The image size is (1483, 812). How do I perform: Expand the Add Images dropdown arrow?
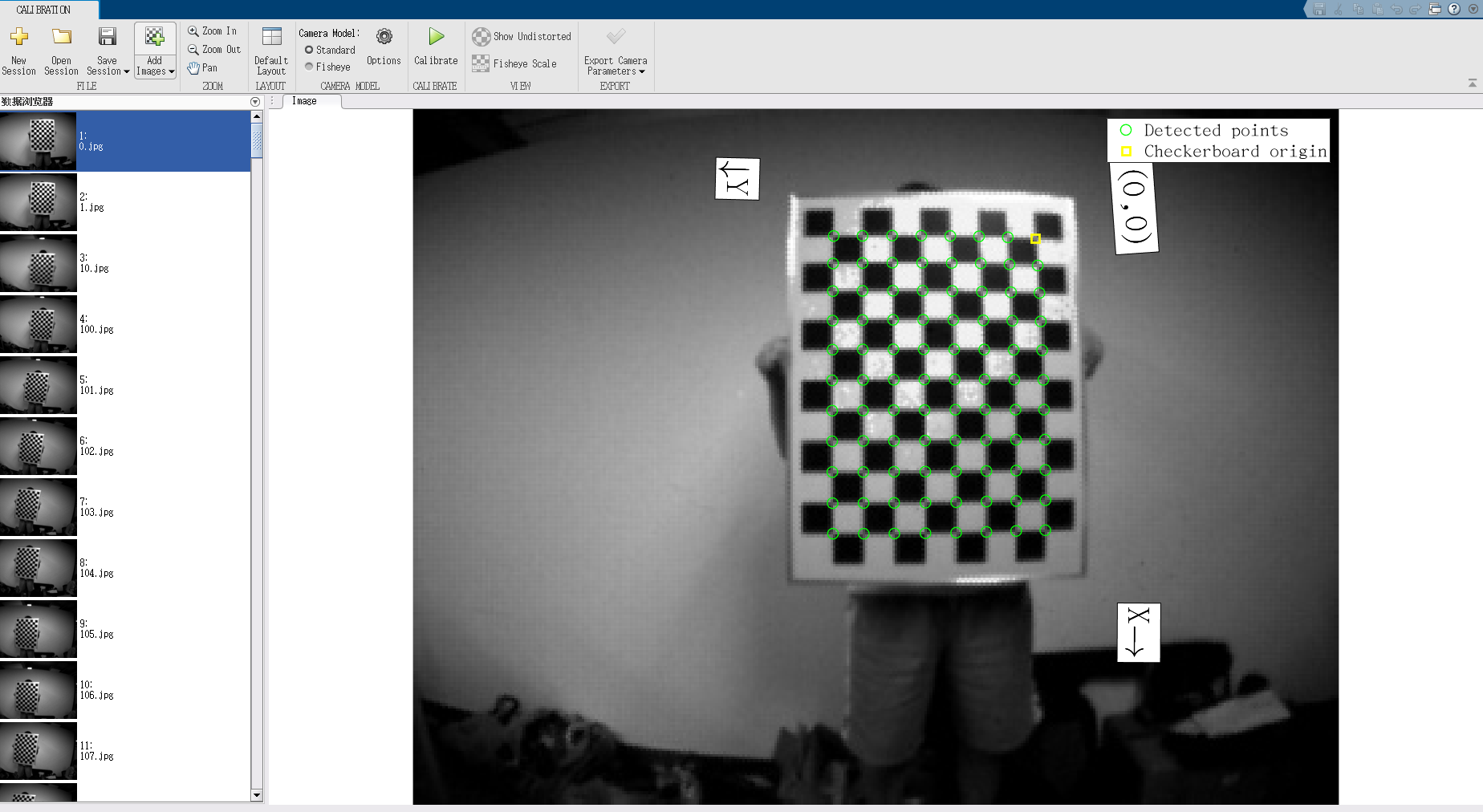171,71
